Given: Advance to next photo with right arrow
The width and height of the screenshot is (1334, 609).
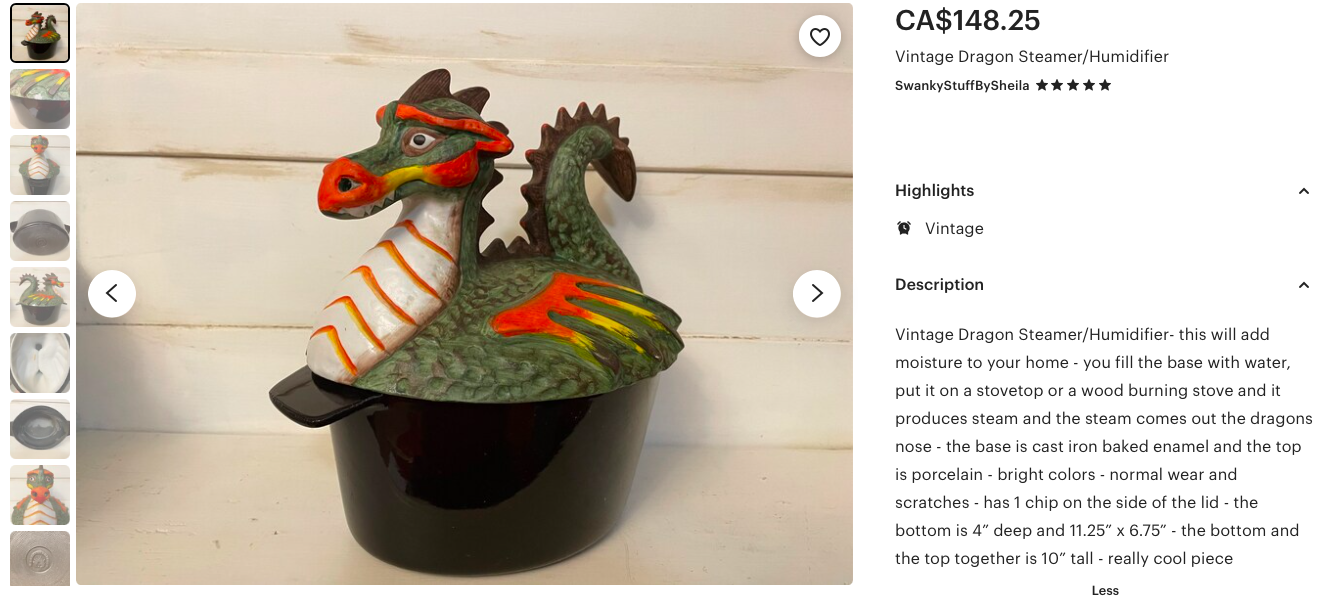Looking at the screenshot, I should pyautogui.click(x=817, y=293).
